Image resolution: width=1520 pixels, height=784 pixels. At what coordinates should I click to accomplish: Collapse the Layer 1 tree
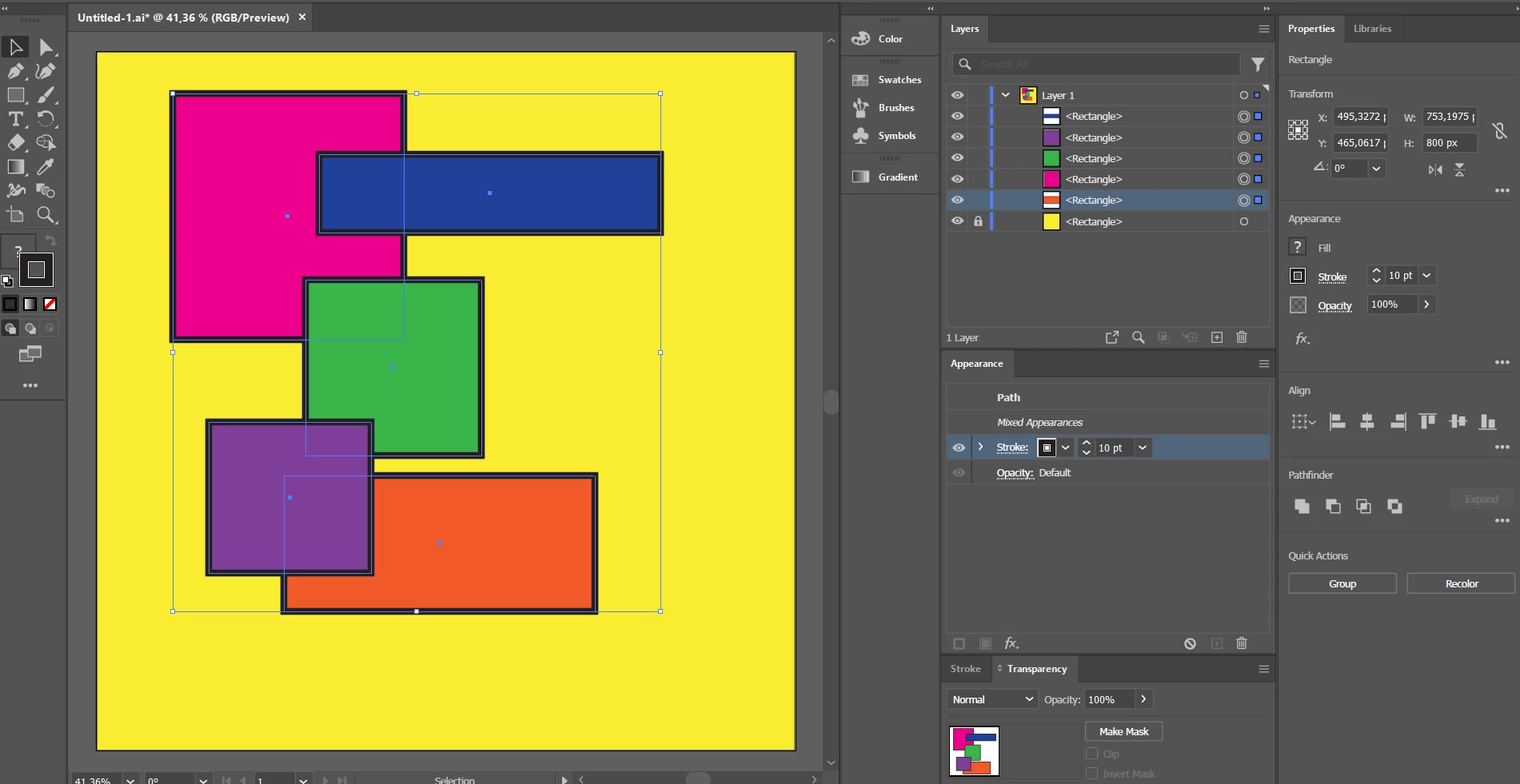coord(1006,95)
